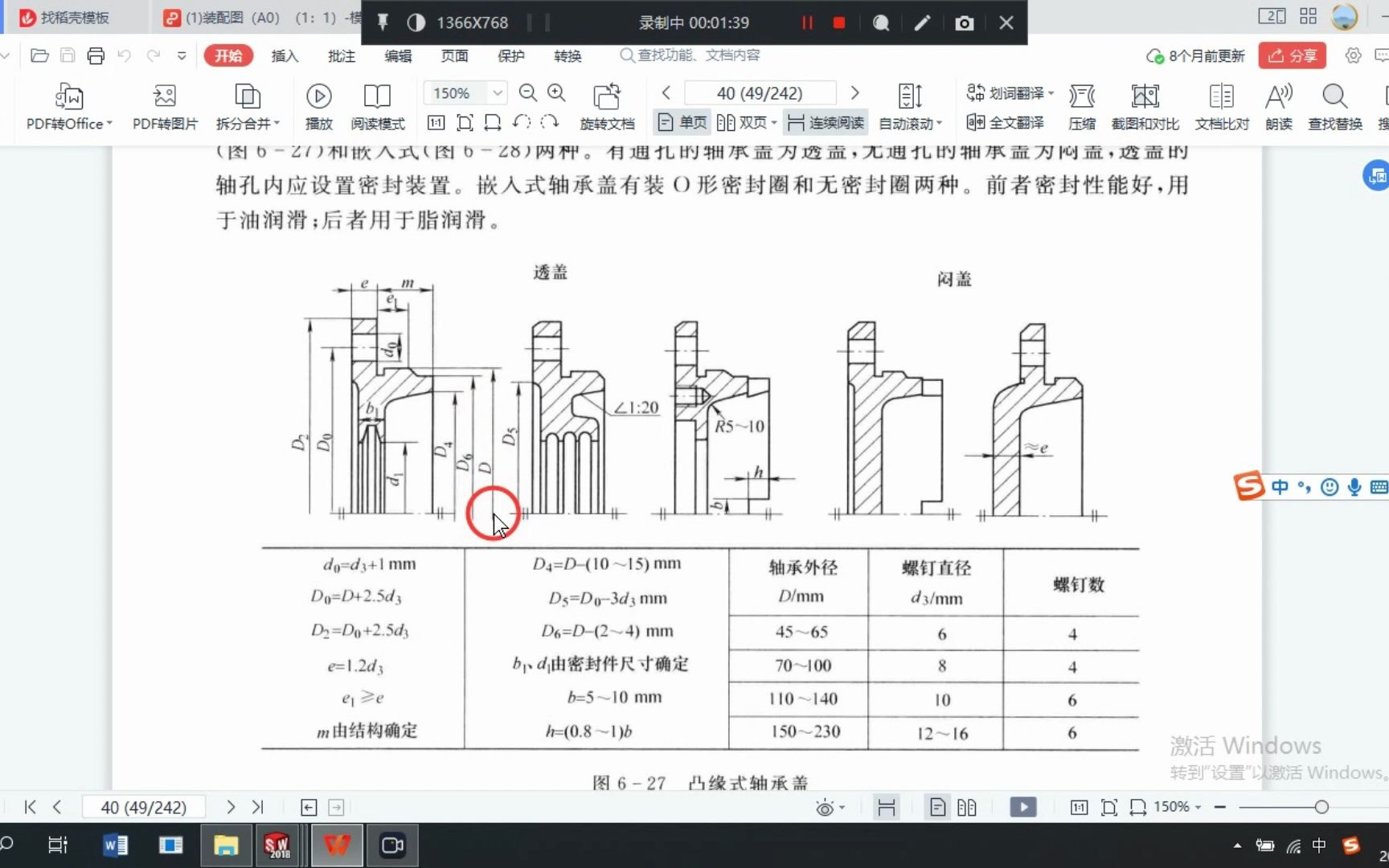Enter 阅读模式 reading mode
The image size is (1389, 868).
(x=377, y=105)
